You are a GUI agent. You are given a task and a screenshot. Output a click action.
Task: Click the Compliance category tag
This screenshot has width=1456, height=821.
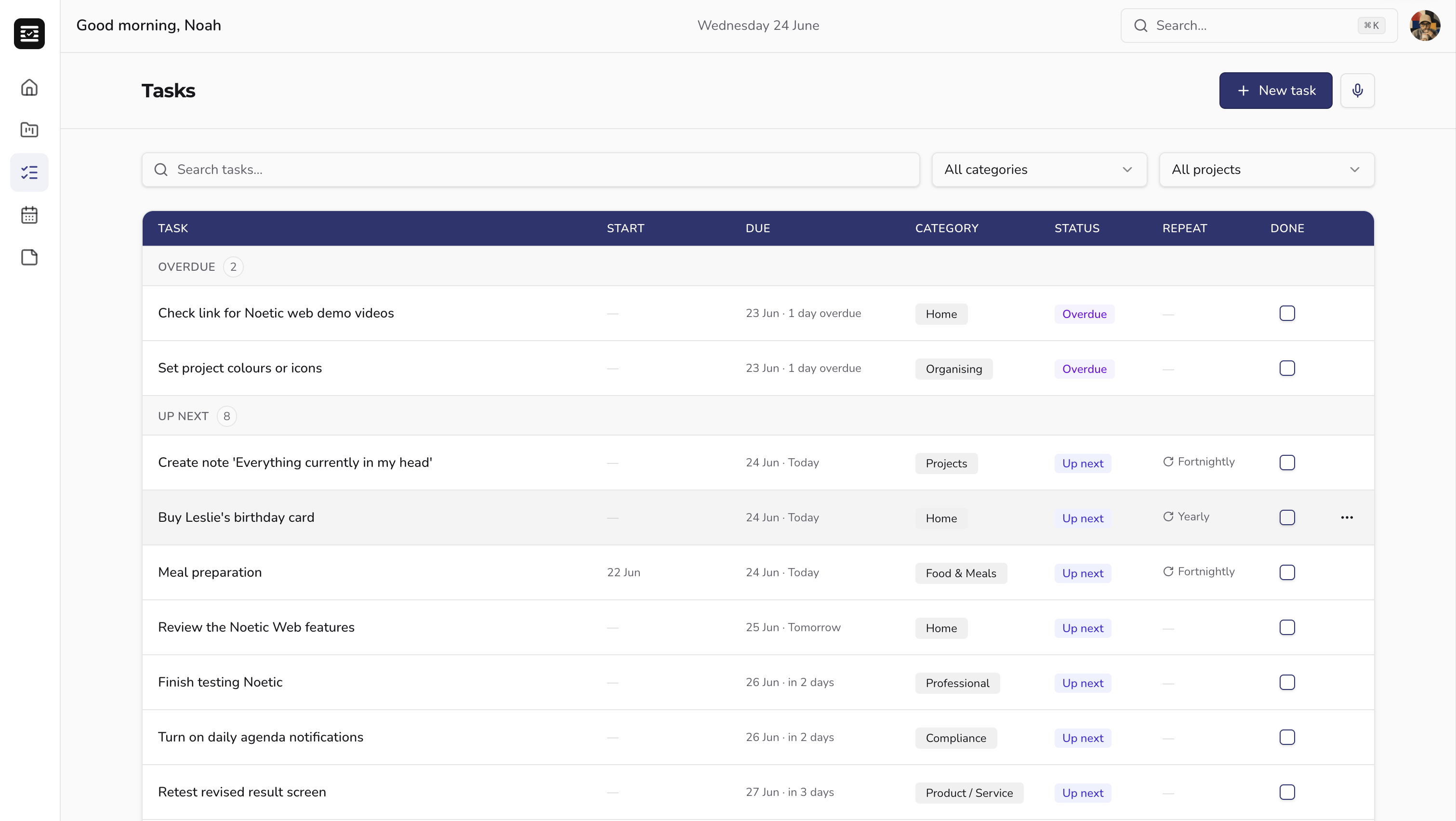(x=956, y=737)
